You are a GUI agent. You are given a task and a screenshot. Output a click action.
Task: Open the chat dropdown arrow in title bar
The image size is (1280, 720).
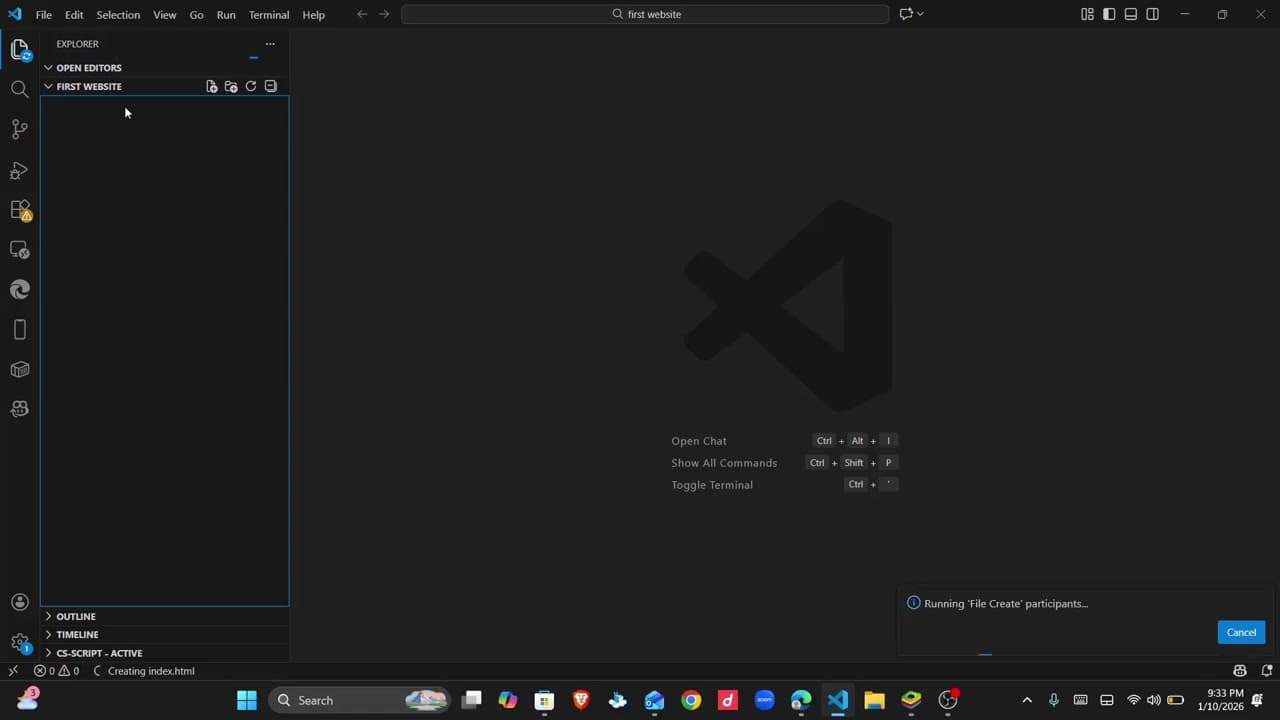[920, 14]
